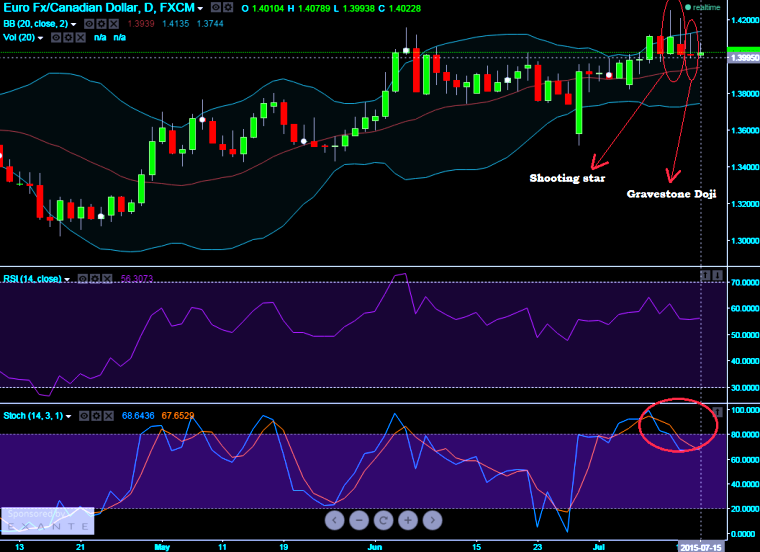760x552 pixels.
Task: Open Stoch (14, 3, 1) settings gear
Action: point(96,416)
